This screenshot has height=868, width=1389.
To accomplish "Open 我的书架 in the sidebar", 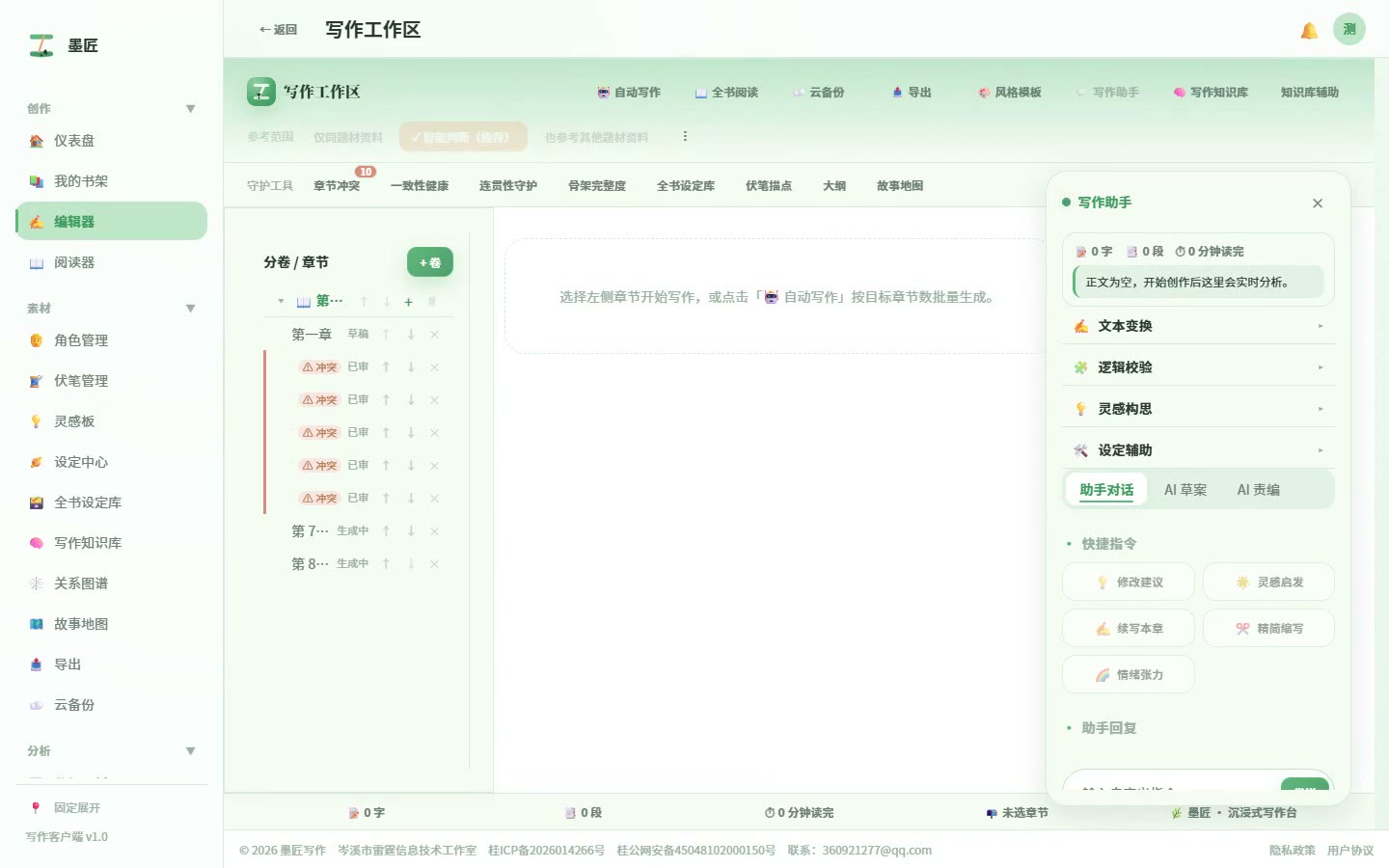I will tap(111, 181).
